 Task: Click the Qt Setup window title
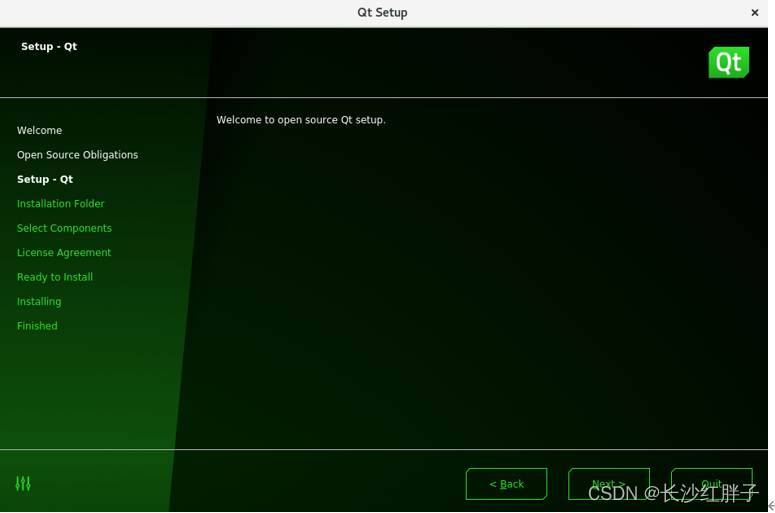pos(383,12)
